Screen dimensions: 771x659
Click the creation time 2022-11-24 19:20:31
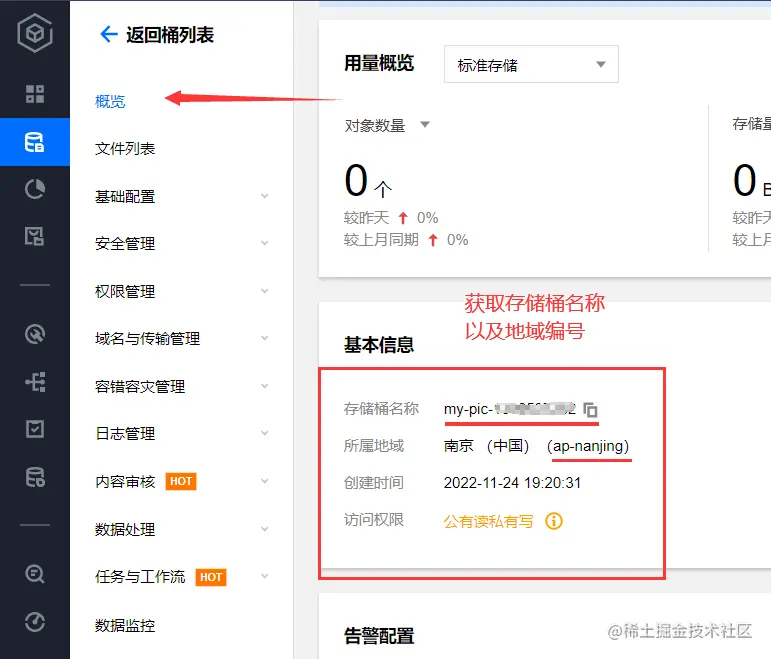[x=512, y=483]
